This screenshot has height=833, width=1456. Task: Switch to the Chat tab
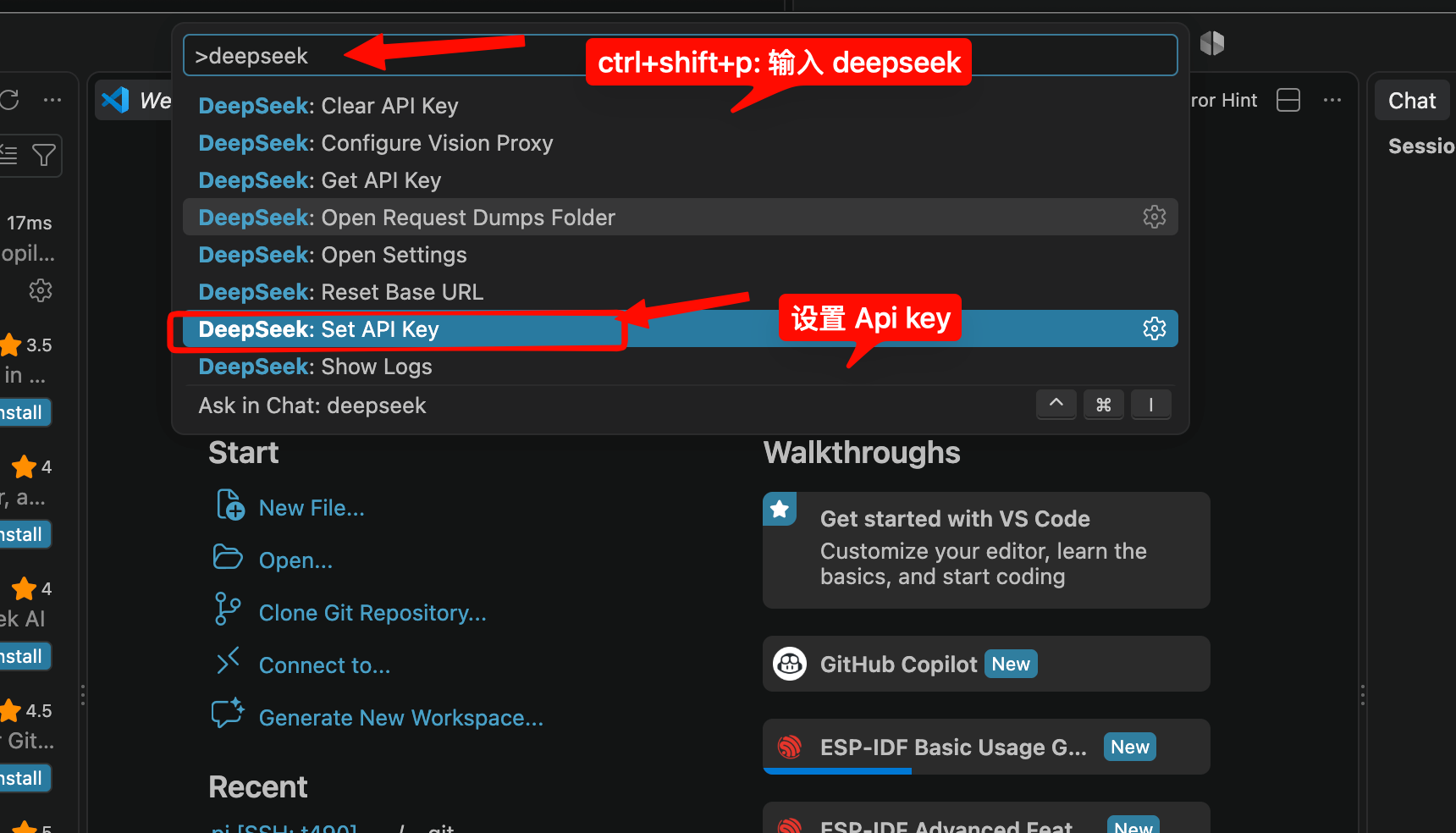(x=1412, y=101)
